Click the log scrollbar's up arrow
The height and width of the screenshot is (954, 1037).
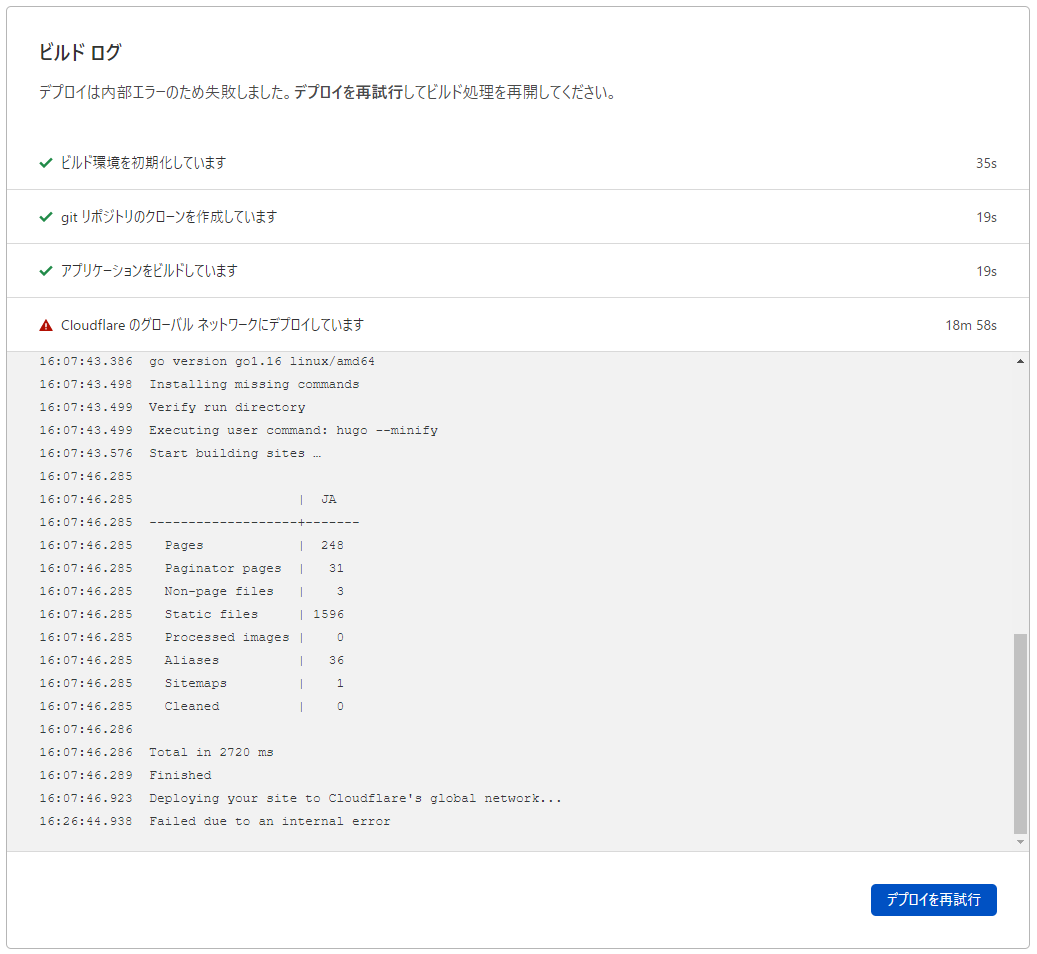[1020, 361]
